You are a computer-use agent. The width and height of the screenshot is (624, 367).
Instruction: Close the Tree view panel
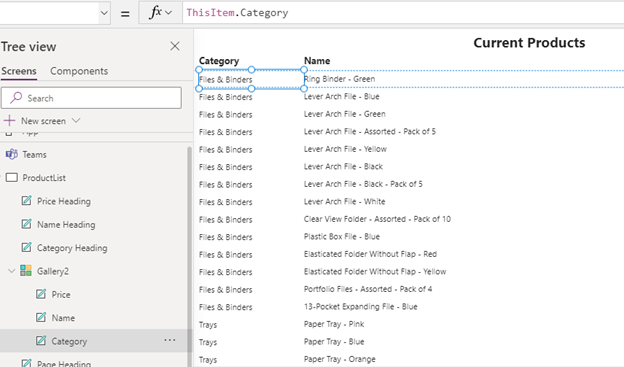(x=175, y=46)
